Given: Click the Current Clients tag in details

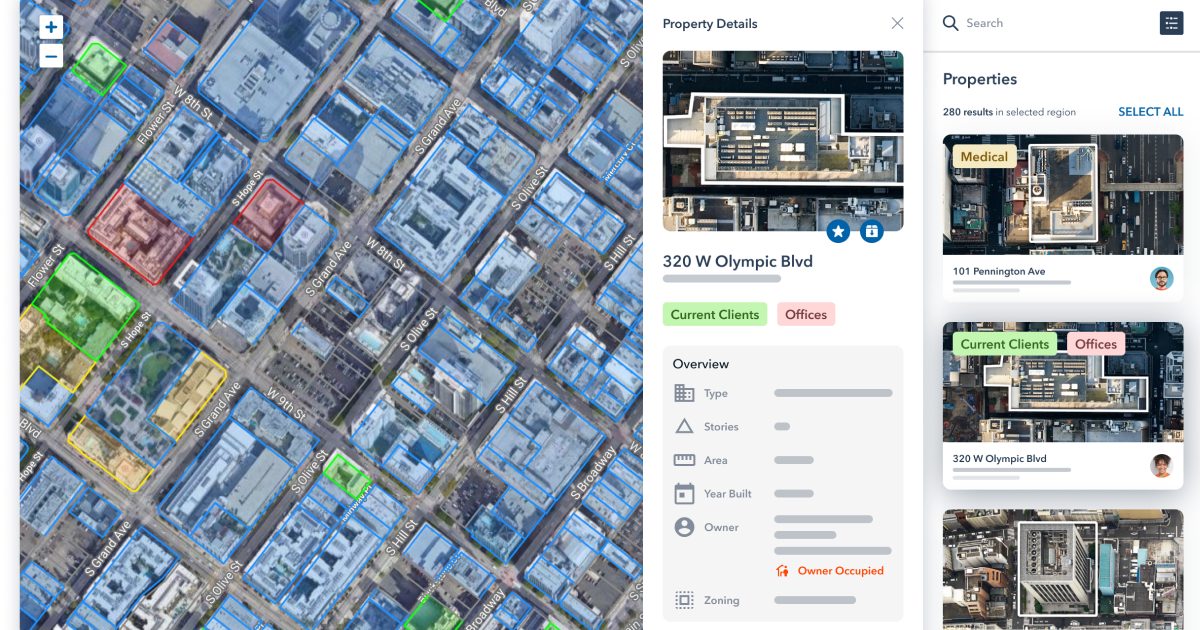Looking at the screenshot, I should (715, 314).
